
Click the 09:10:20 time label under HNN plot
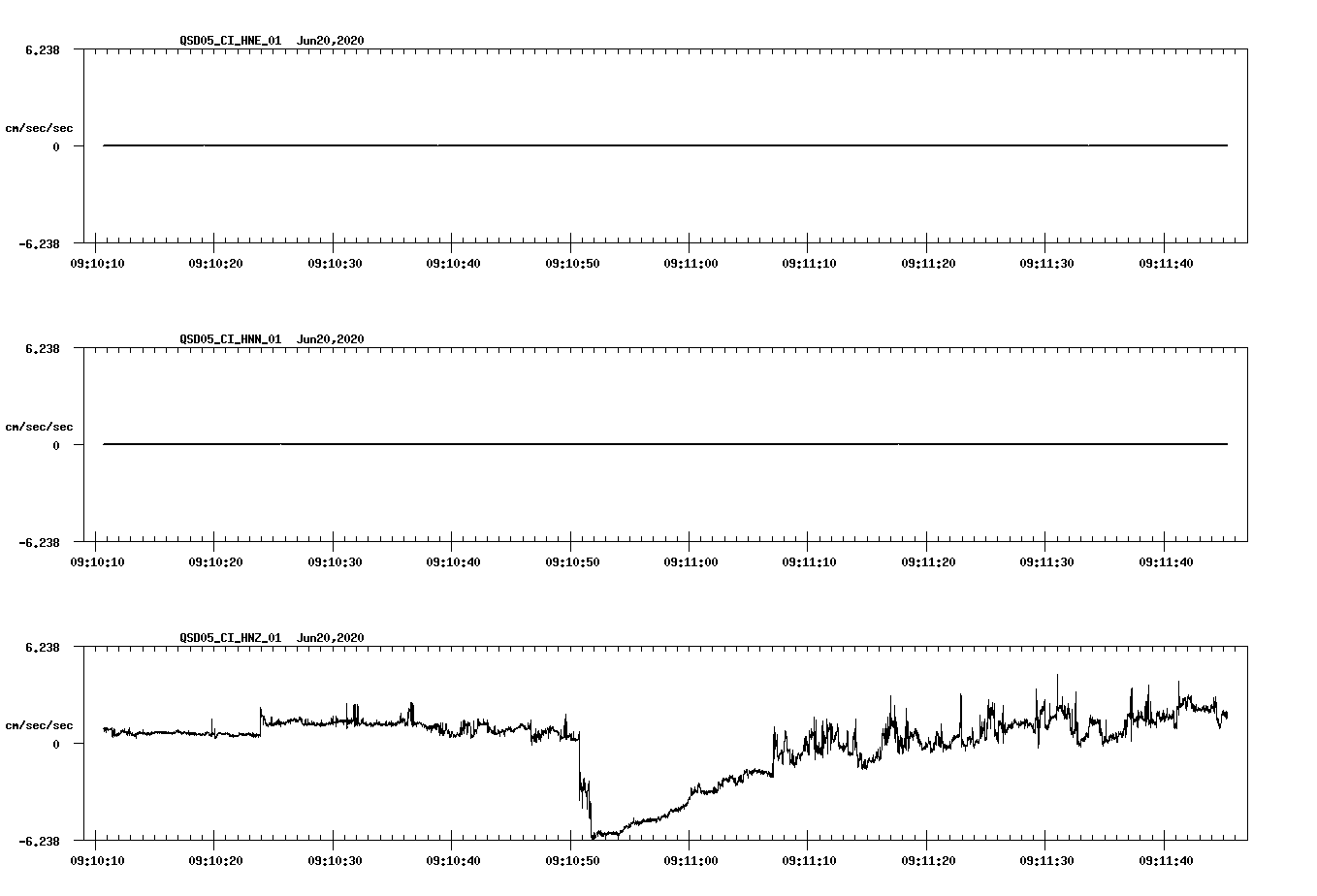click(x=214, y=561)
